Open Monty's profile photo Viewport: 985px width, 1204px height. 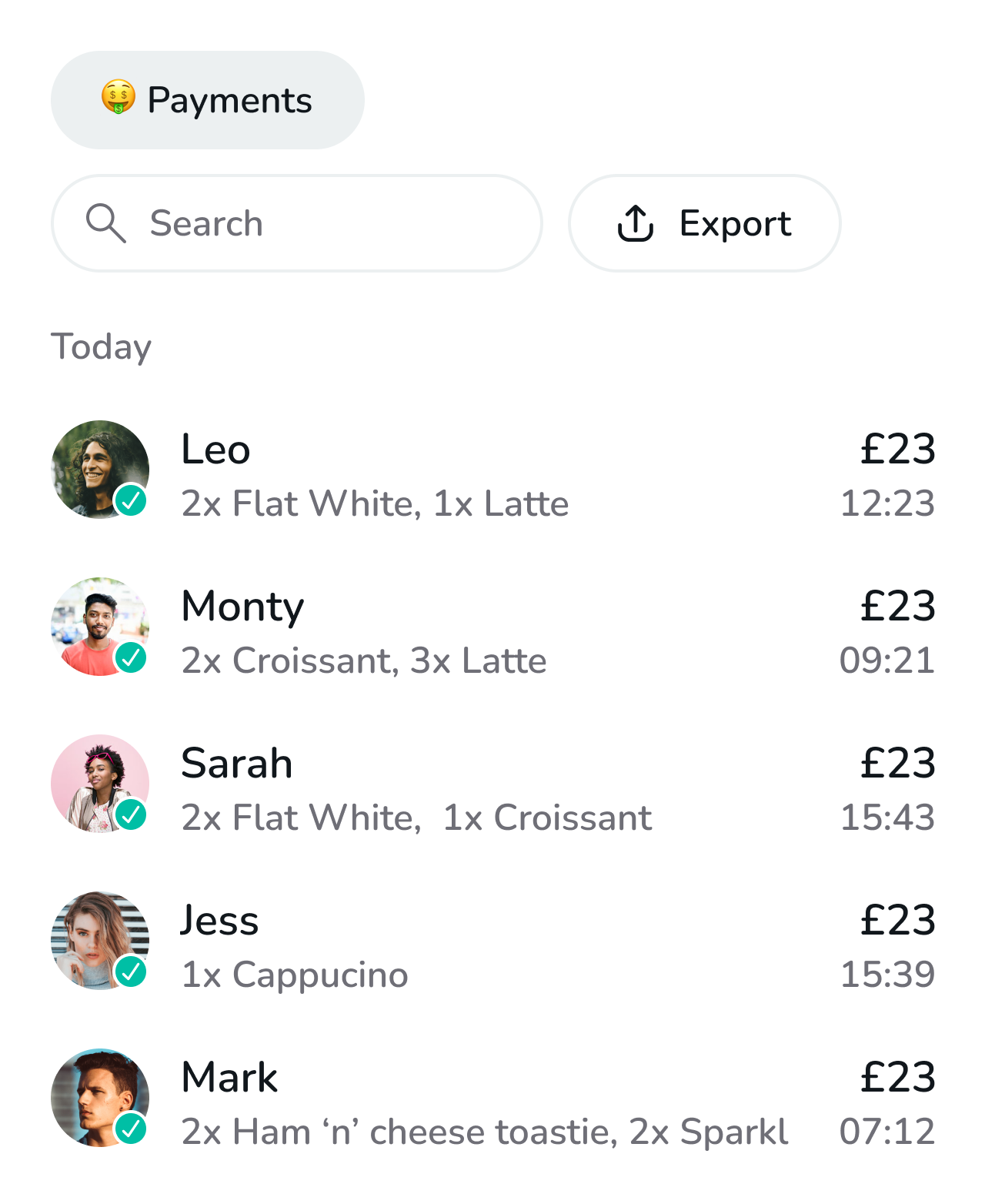(92, 620)
